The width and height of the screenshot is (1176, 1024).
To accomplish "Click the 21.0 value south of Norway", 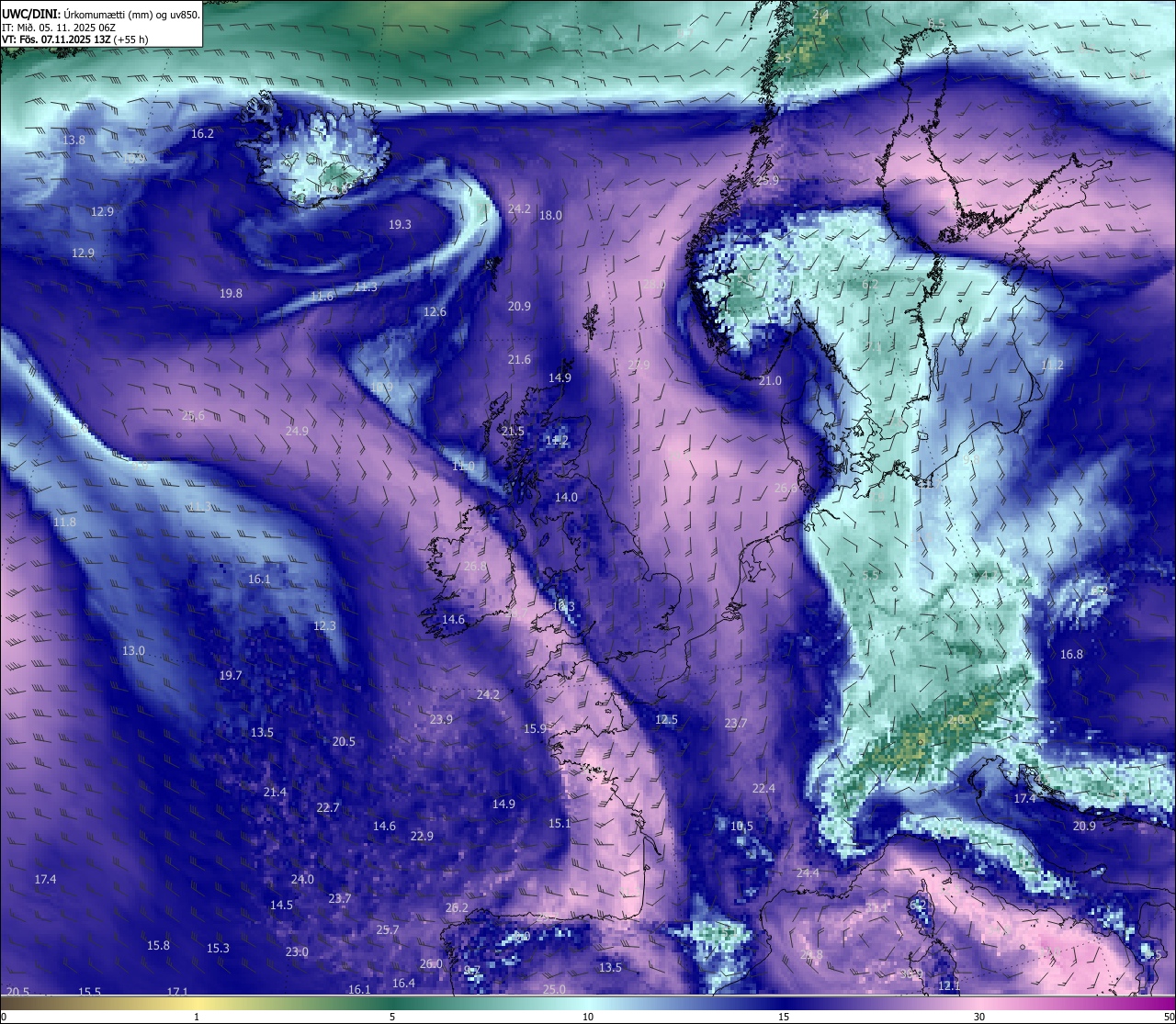I will [770, 380].
